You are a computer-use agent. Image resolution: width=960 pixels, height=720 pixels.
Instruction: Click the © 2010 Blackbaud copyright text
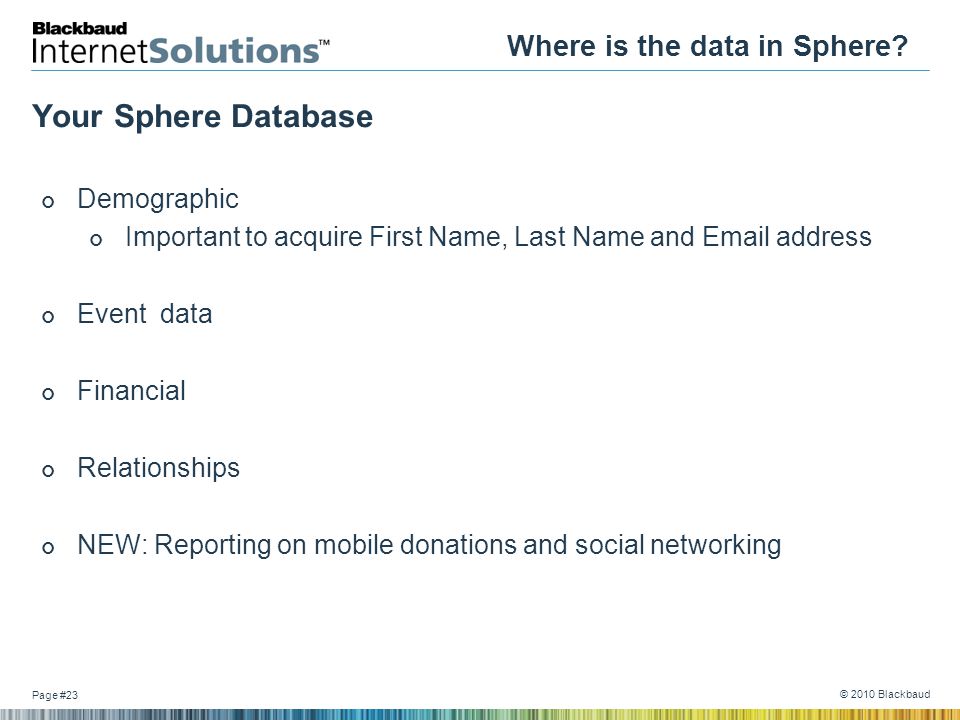[885, 694]
